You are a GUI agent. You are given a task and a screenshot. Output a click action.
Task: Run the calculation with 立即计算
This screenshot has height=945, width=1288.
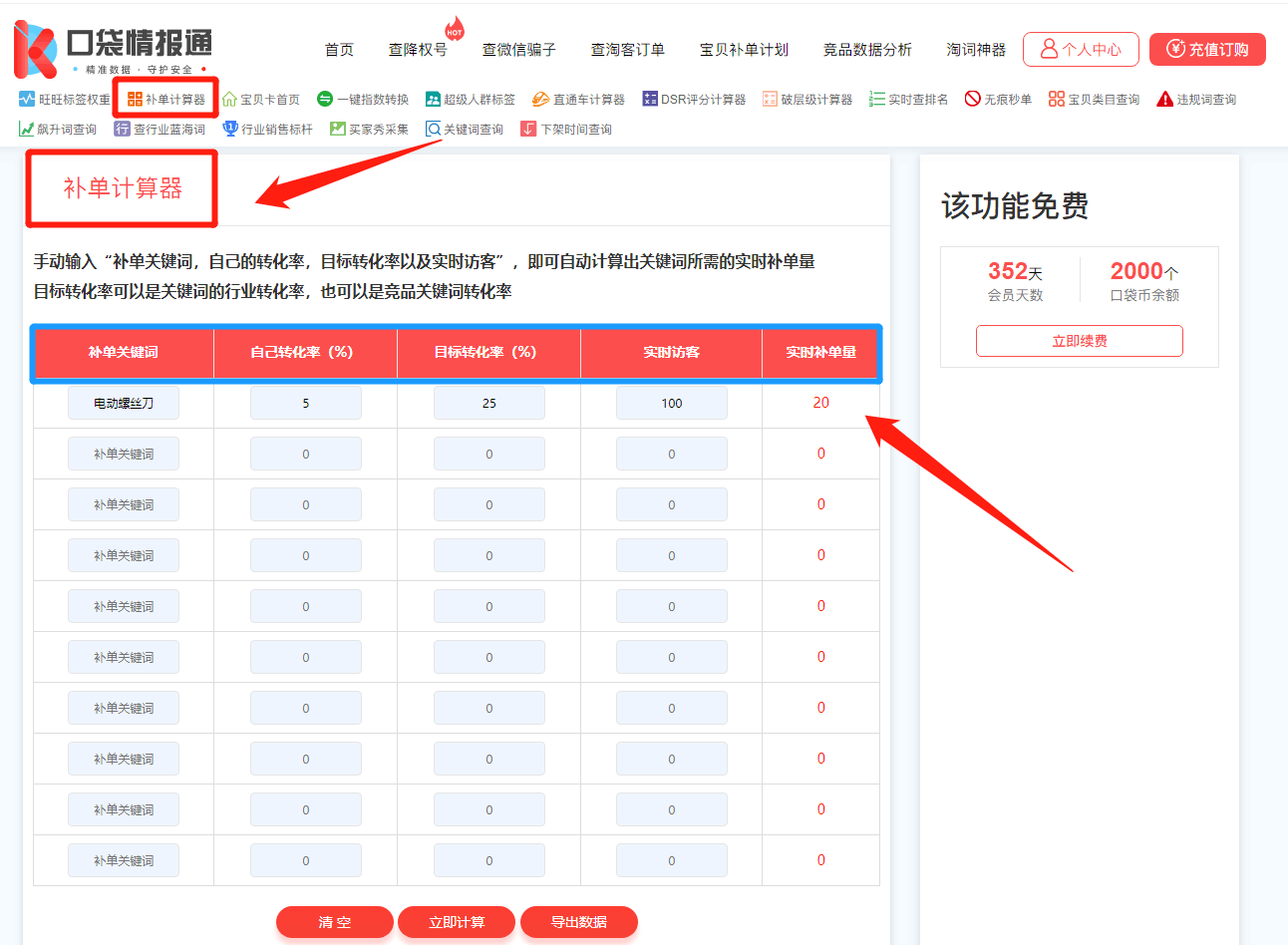pyautogui.click(x=457, y=922)
